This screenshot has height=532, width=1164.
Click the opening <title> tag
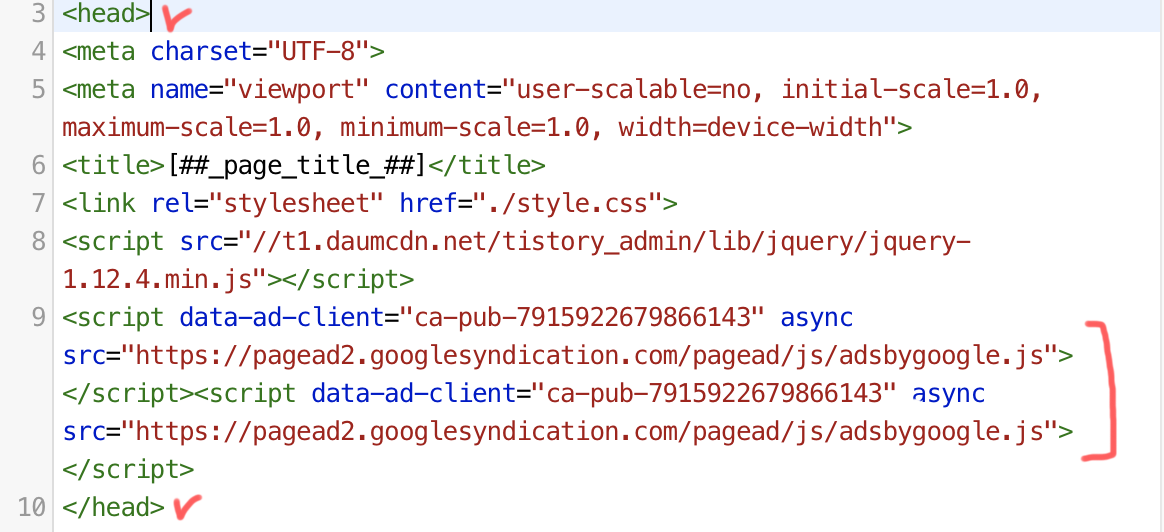click(x=114, y=165)
